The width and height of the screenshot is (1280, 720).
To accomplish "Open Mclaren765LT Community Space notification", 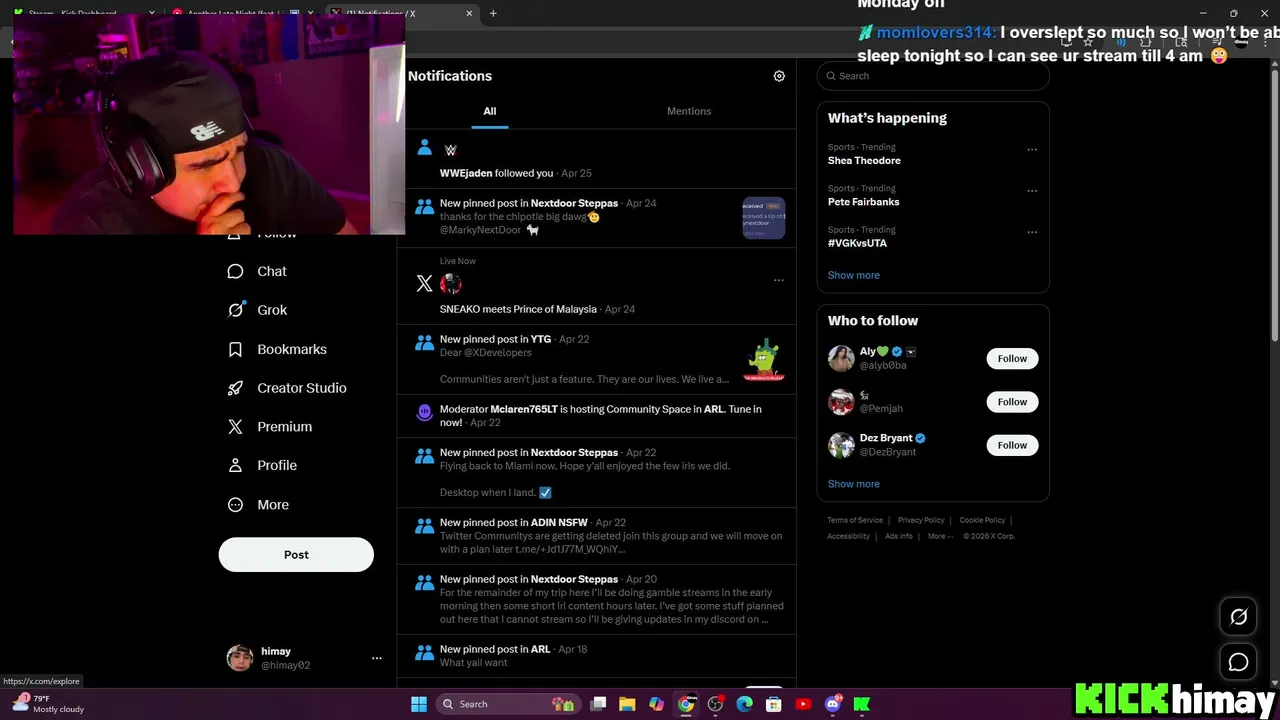I will click(597, 416).
